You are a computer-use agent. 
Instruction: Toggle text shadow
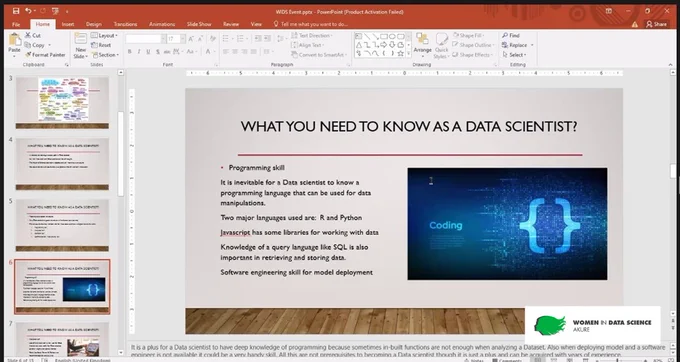(x=158, y=52)
